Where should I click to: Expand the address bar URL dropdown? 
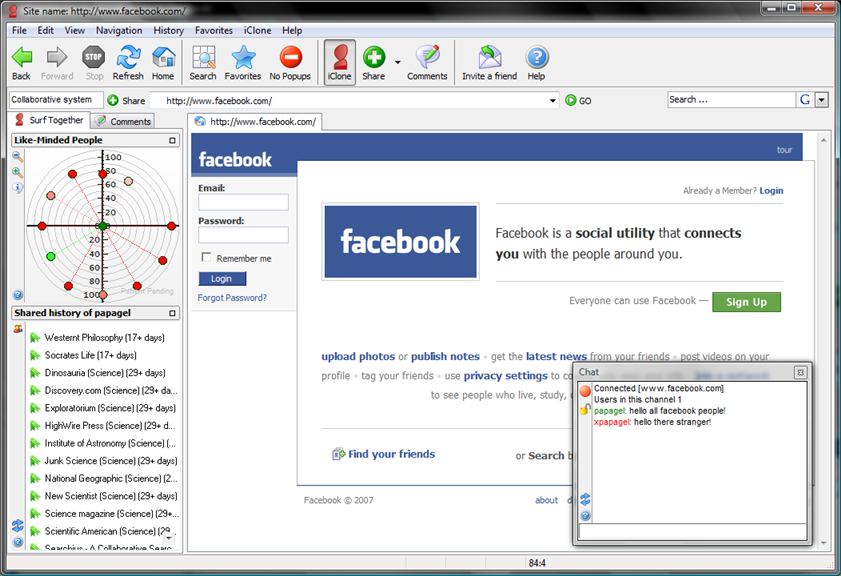pos(552,101)
